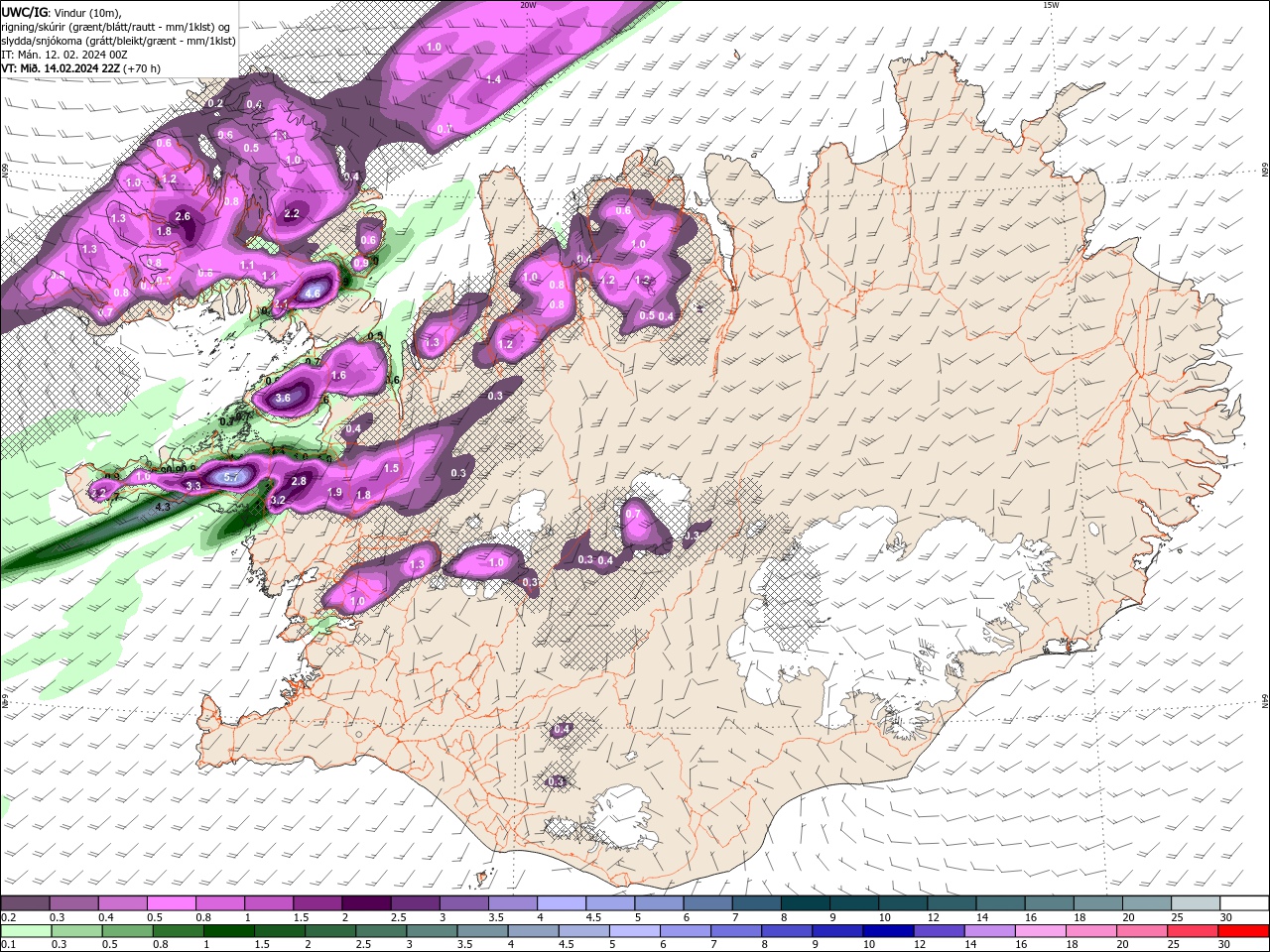Click the 15W longitude label
Image resolution: width=1270 pixels, height=952 pixels.
pos(1051,5)
